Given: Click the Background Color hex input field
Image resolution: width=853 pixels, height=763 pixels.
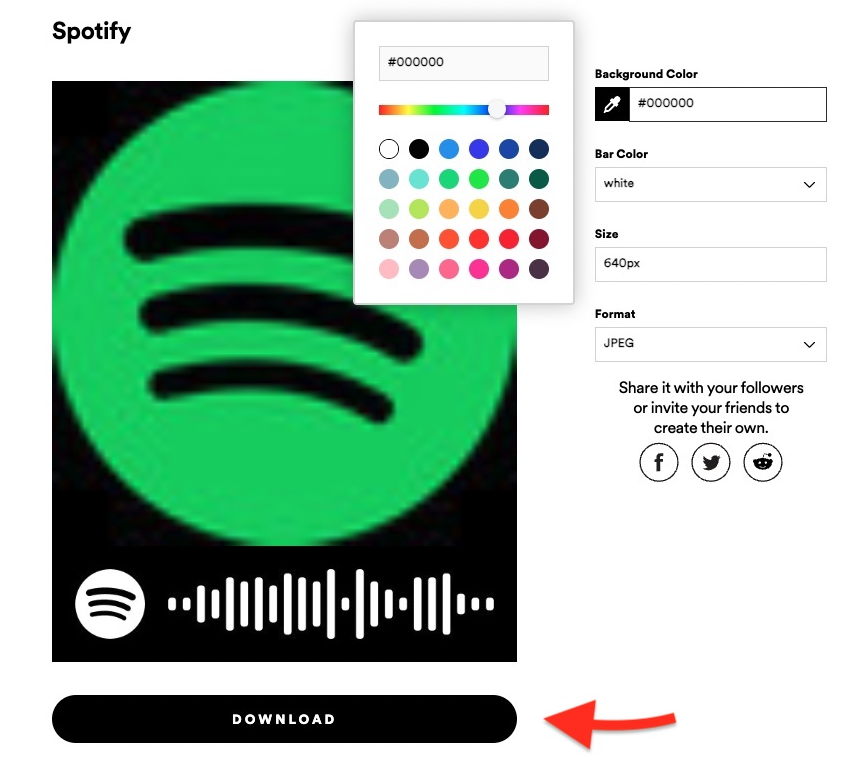Looking at the screenshot, I should pos(728,104).
